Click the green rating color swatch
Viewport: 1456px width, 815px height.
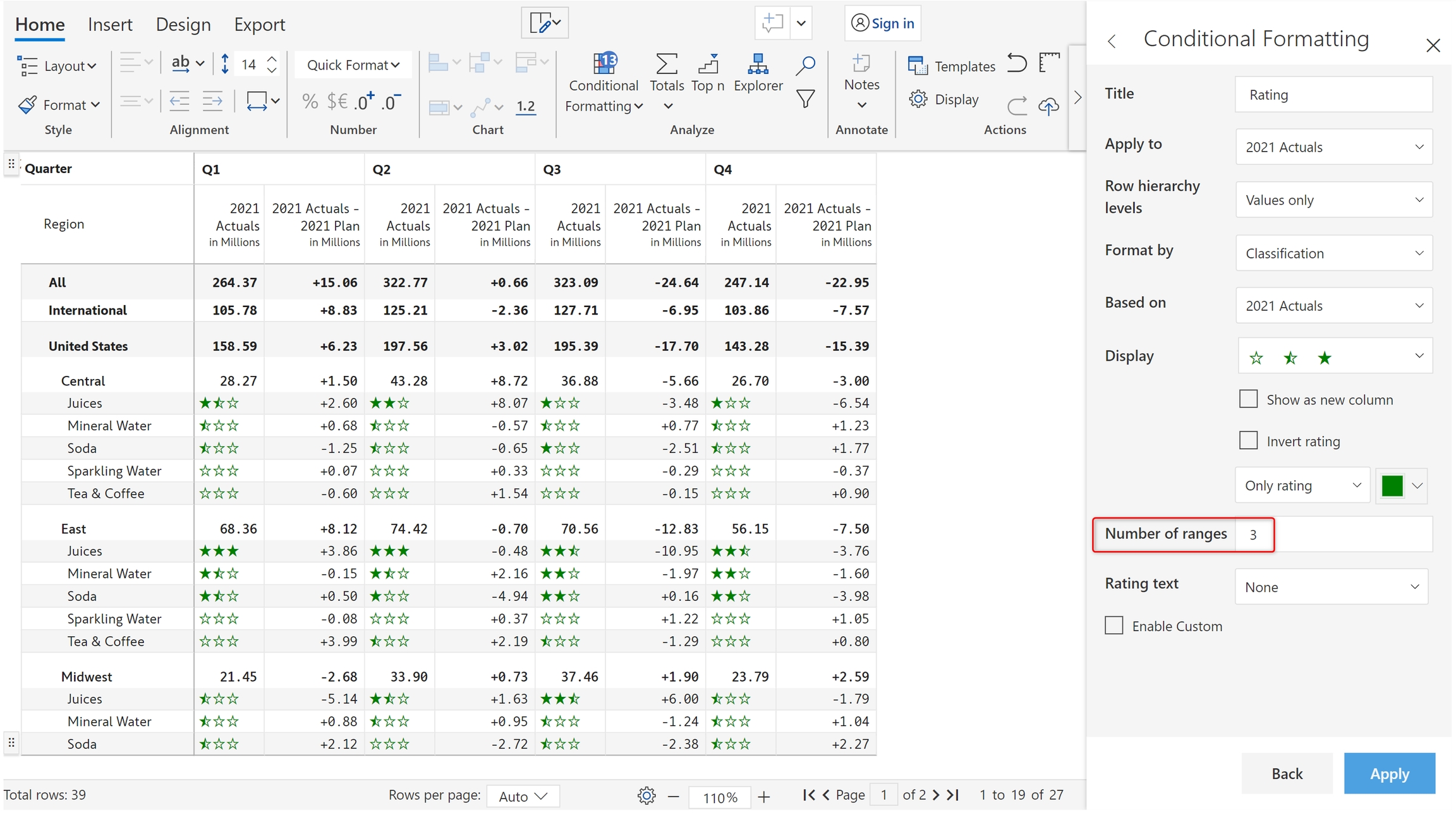[1392, 486]
